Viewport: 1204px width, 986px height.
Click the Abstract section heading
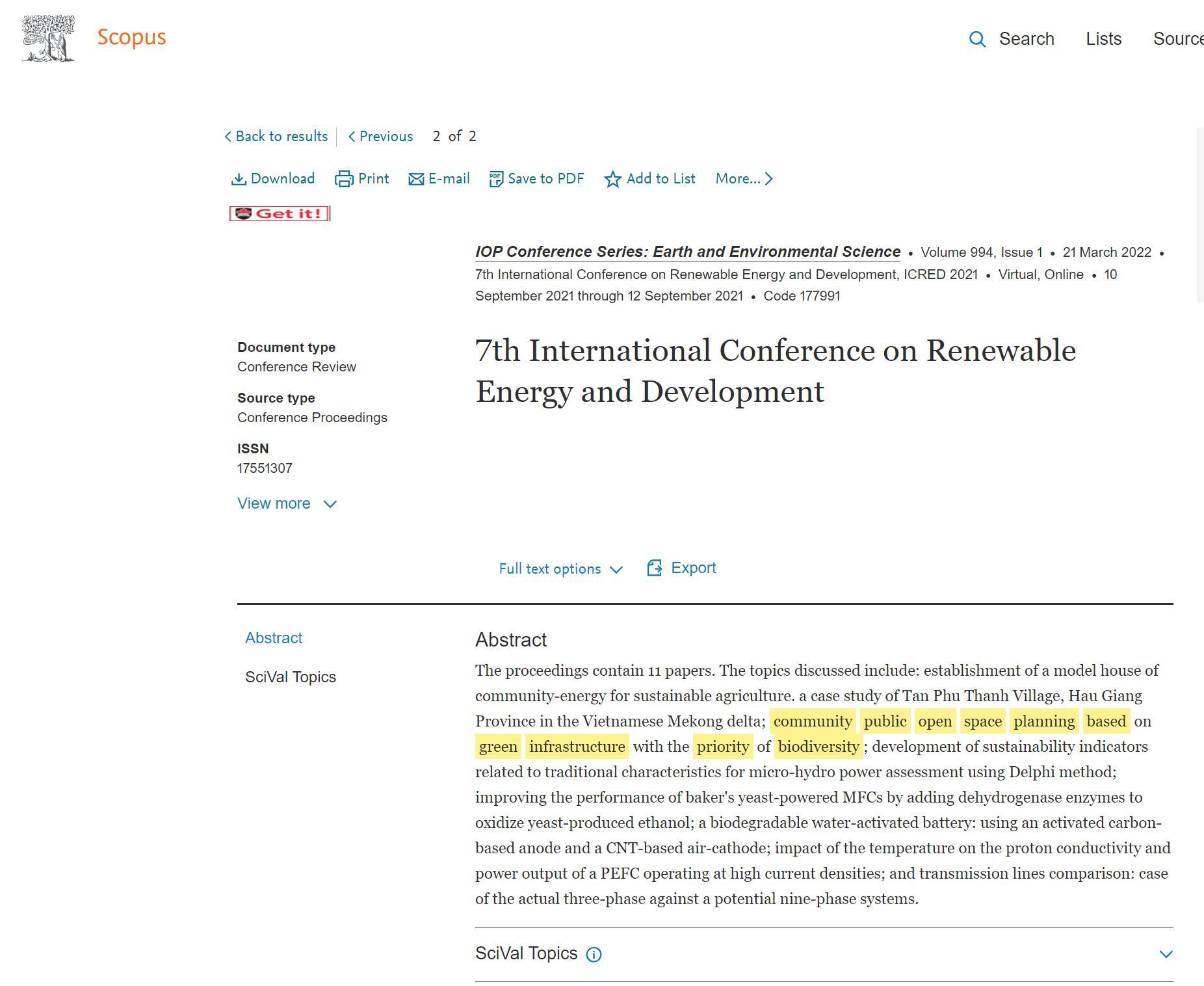pos(511,640)
